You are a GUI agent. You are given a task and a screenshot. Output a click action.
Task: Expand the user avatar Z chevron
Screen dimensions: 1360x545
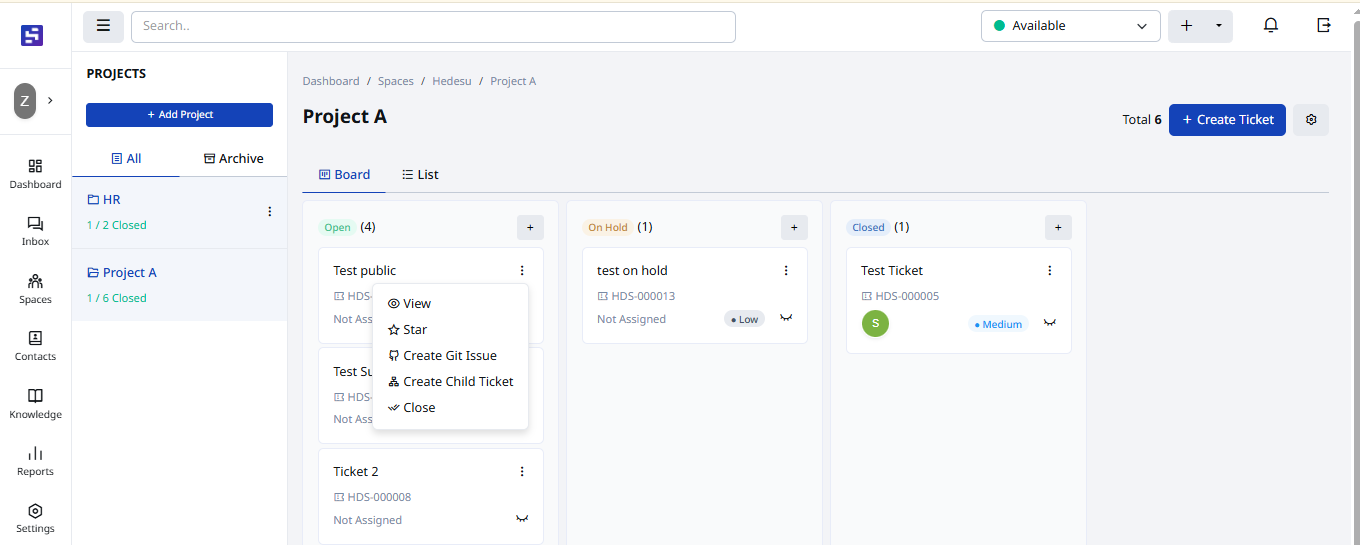(50, 100)
